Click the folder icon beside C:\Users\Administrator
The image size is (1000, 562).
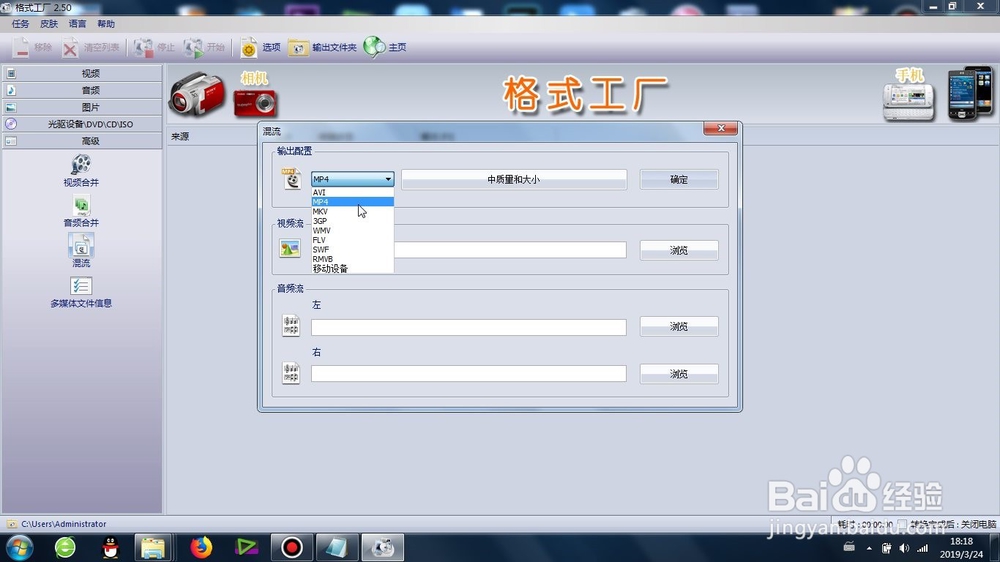[11, 524]
